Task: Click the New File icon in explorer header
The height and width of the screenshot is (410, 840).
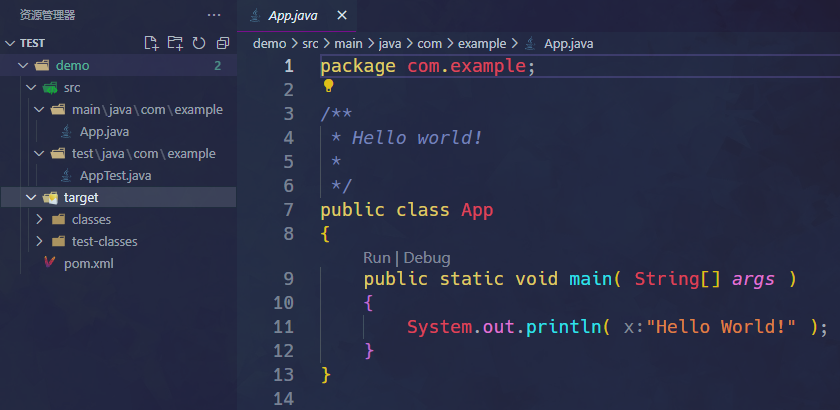Action: [152, 43]
